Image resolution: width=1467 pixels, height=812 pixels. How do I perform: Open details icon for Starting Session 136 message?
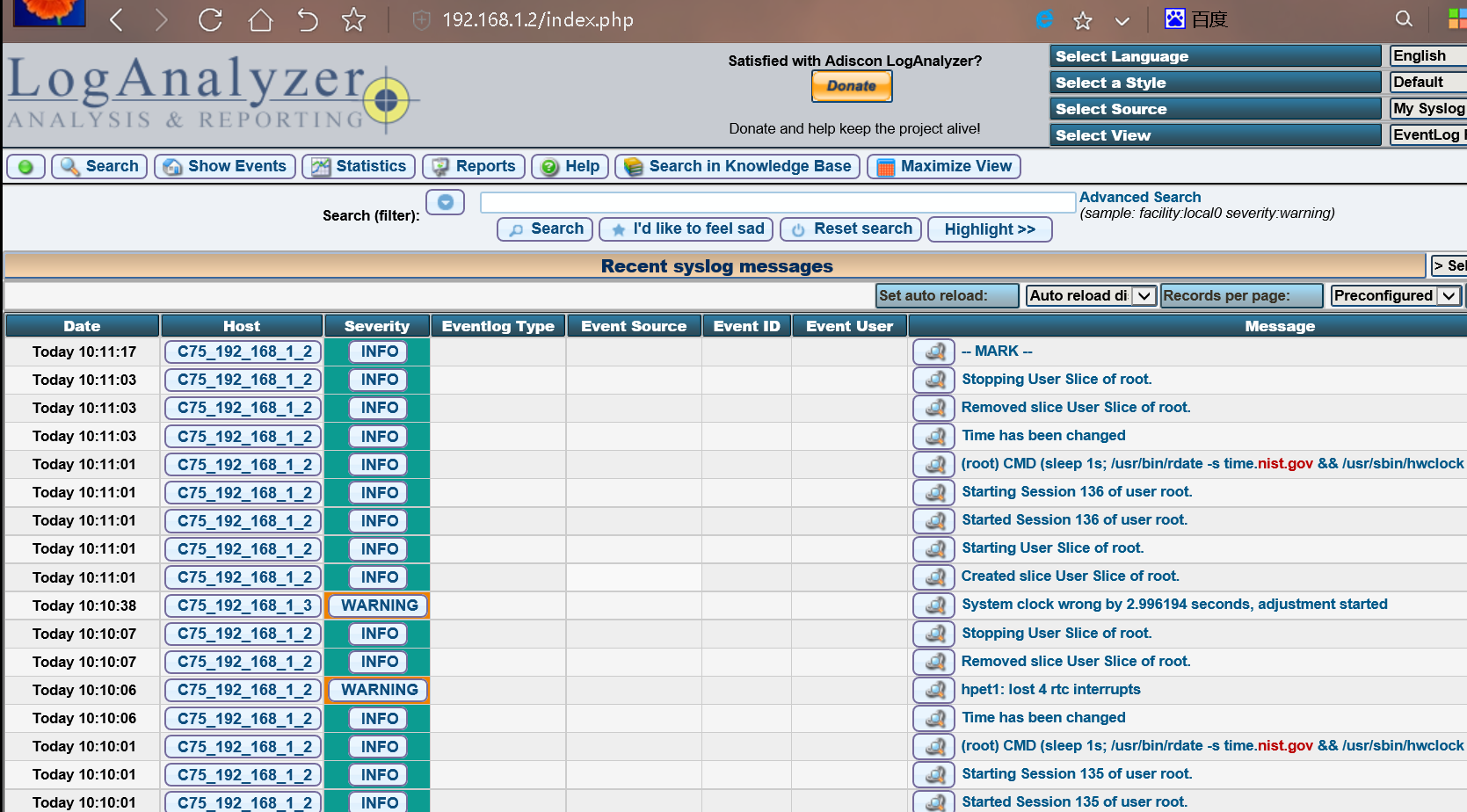point(933,492)
